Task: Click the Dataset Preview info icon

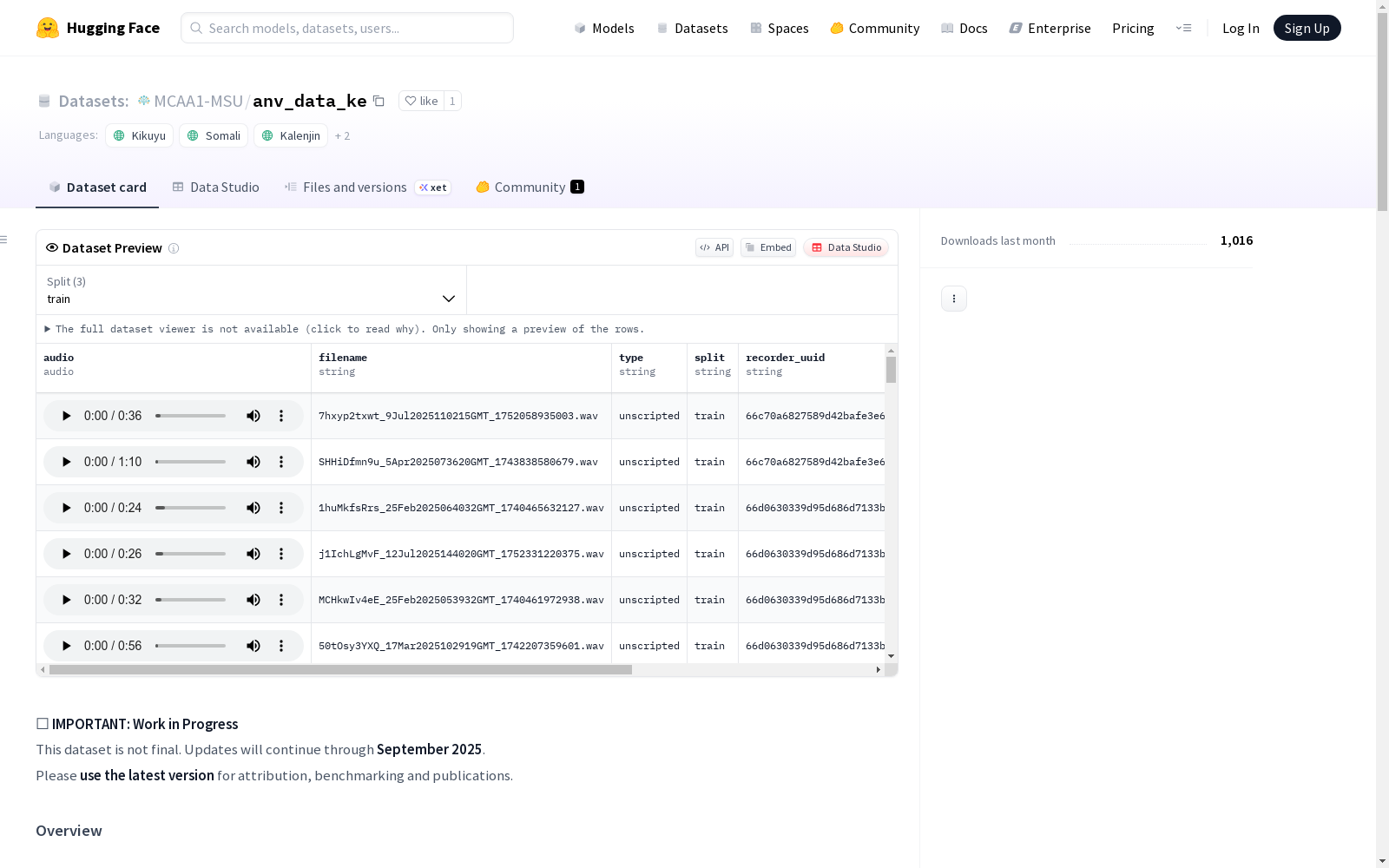Action: [174, 248]
